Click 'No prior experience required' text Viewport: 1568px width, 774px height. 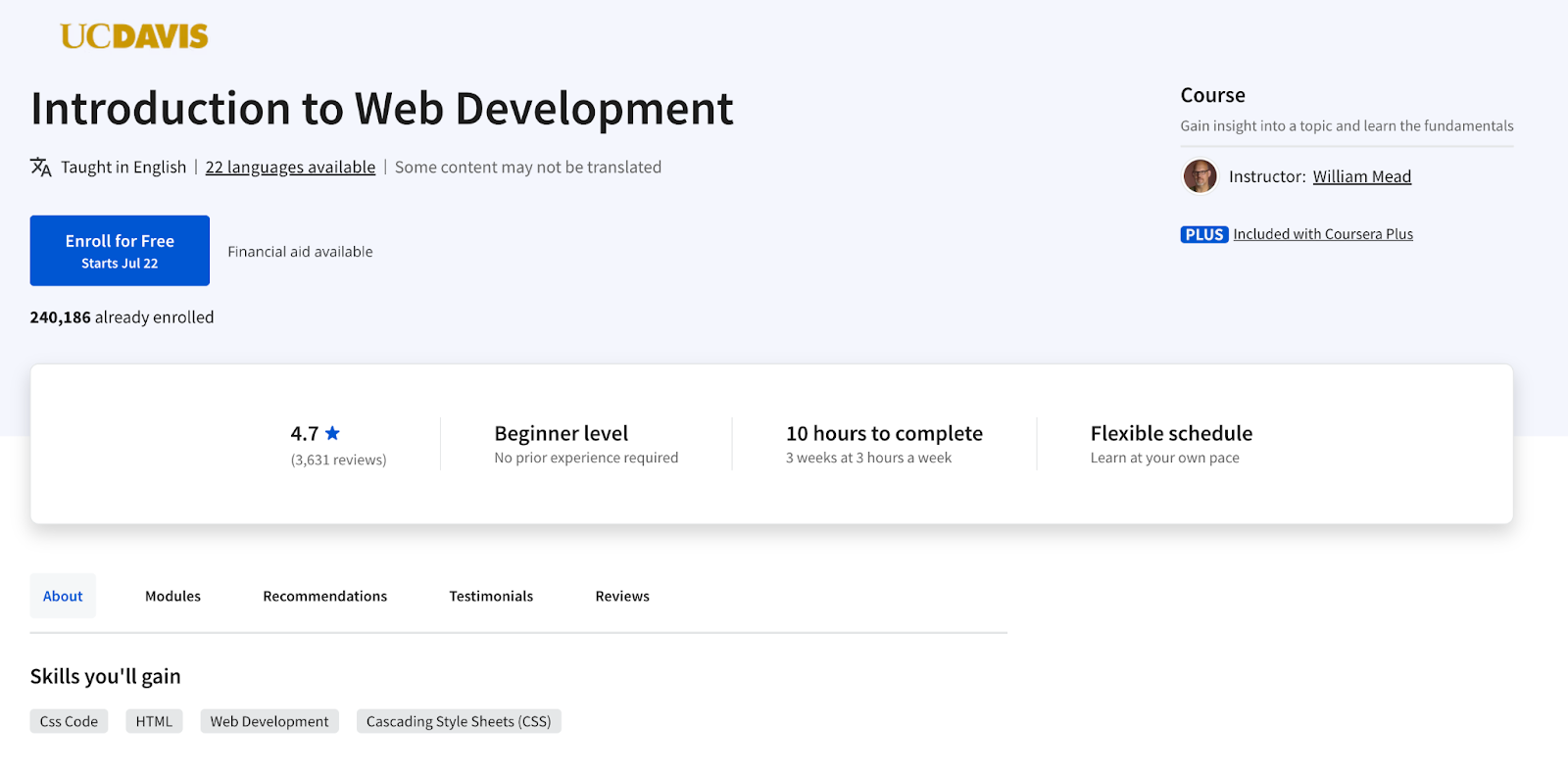586,458
